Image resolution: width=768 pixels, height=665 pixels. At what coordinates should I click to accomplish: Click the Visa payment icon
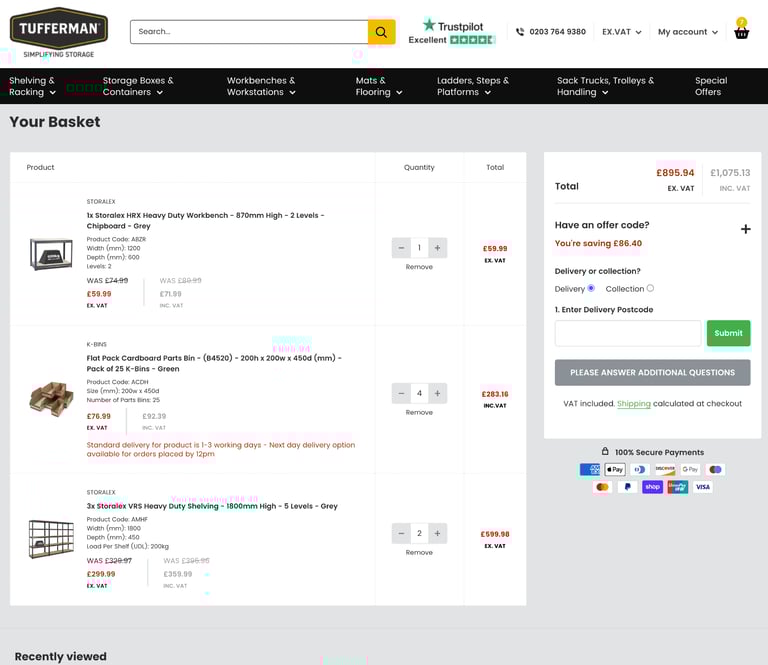pos(703,487)
